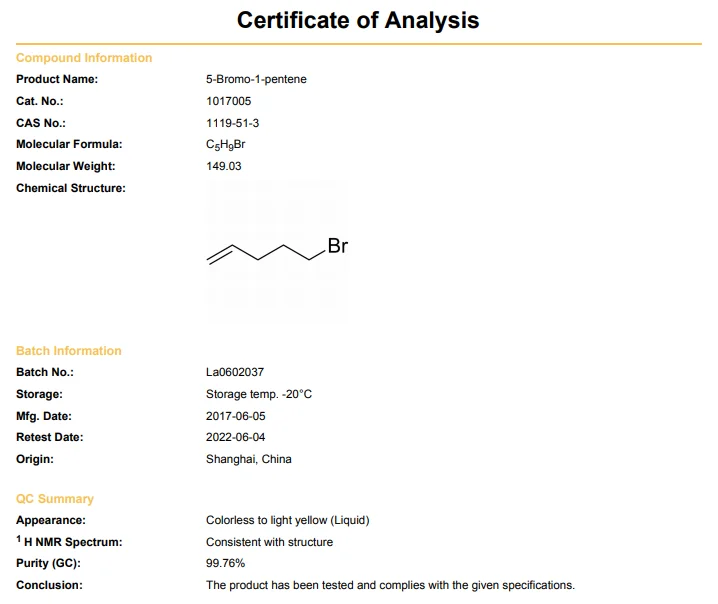Viewport: 718px width, 604px height.
Task: Select batch number La0602037
Action: [x=235, y=372]
